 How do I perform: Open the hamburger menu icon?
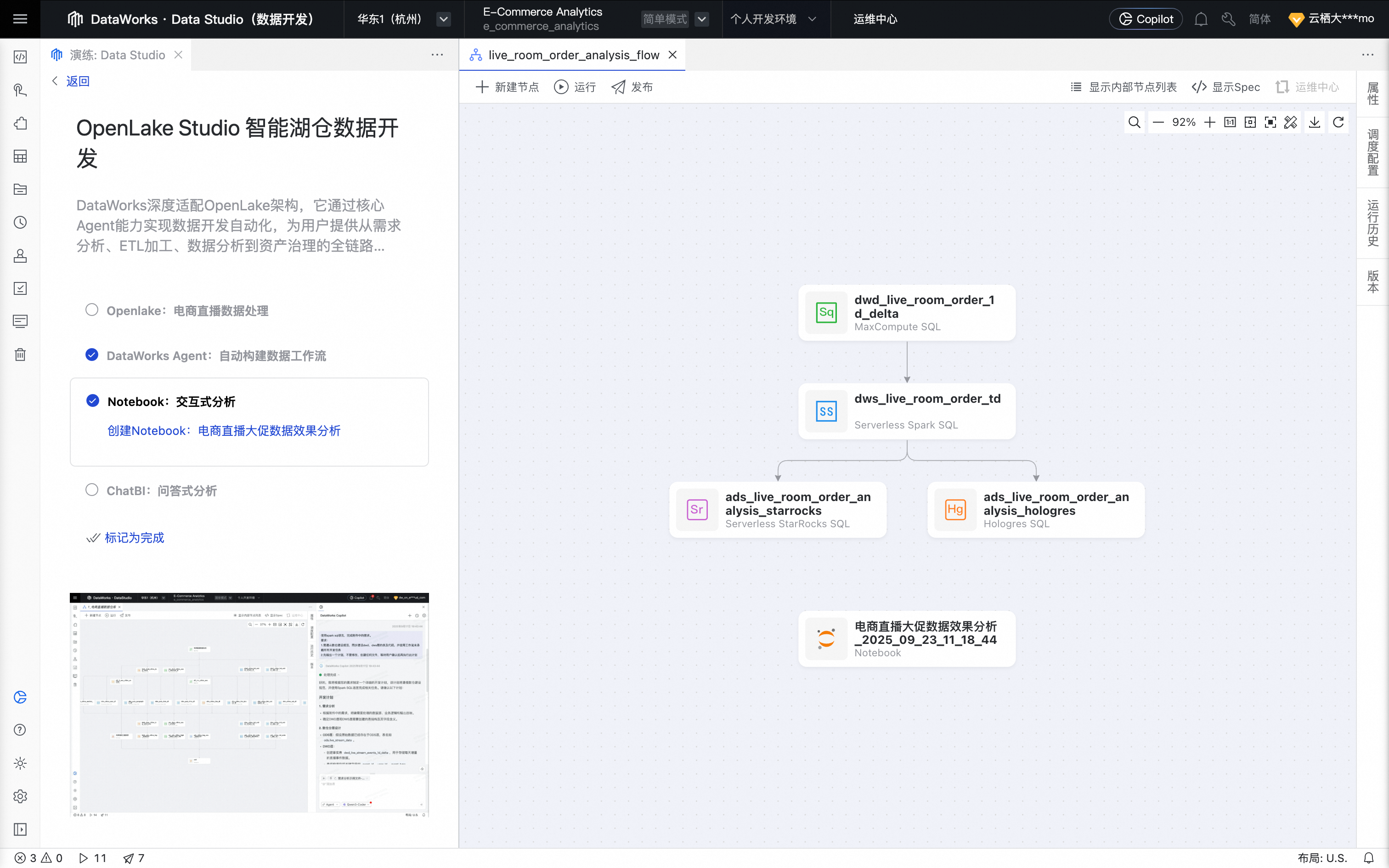coord(20,19)
